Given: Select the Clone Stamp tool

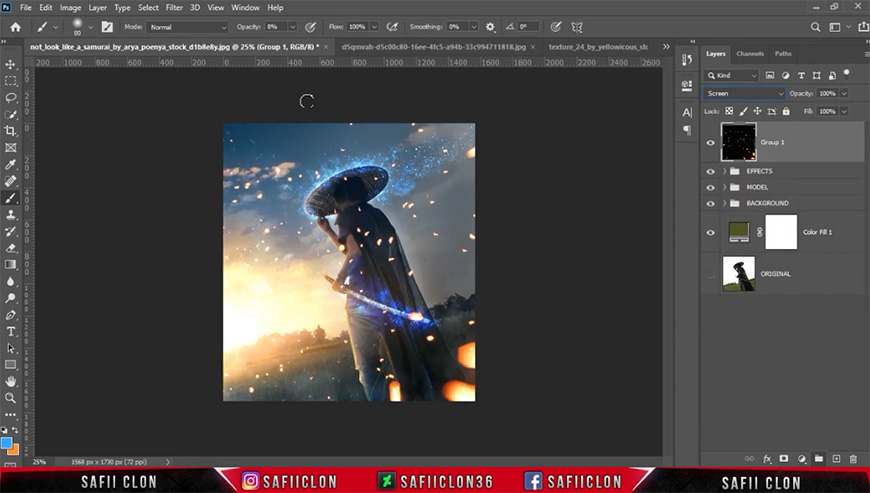Looking at the screenshot, I should pyautogui.click(x=11, y=215).
